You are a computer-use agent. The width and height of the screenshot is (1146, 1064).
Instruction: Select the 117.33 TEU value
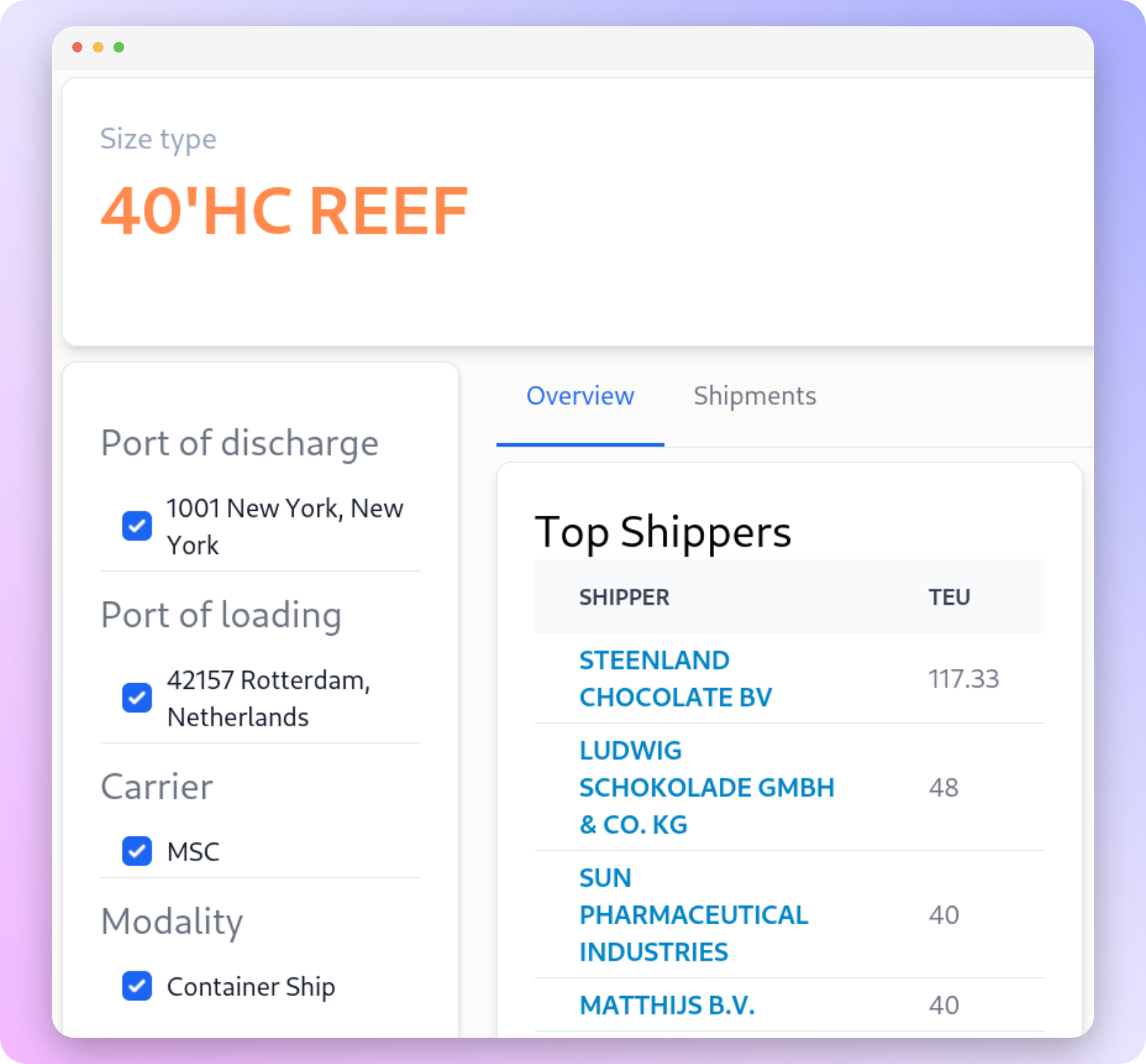click(964, 679)
